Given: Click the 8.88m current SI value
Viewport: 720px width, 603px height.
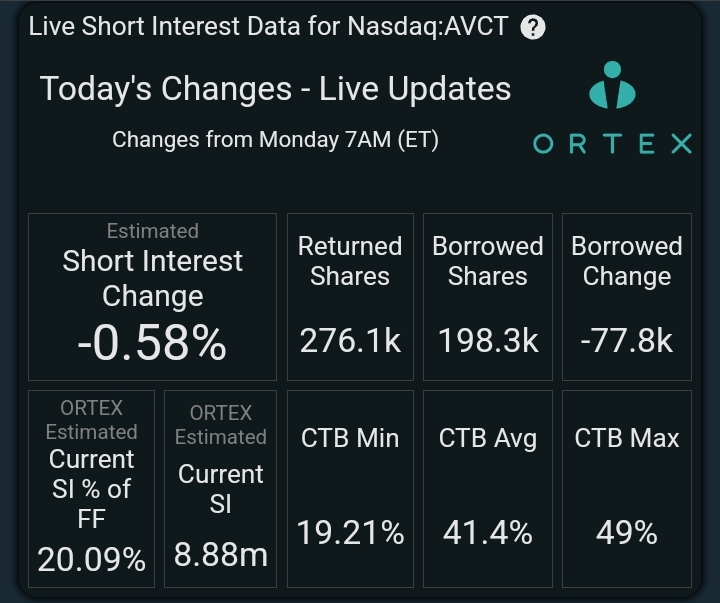Looking at the screenshot, I should point(220,554).
